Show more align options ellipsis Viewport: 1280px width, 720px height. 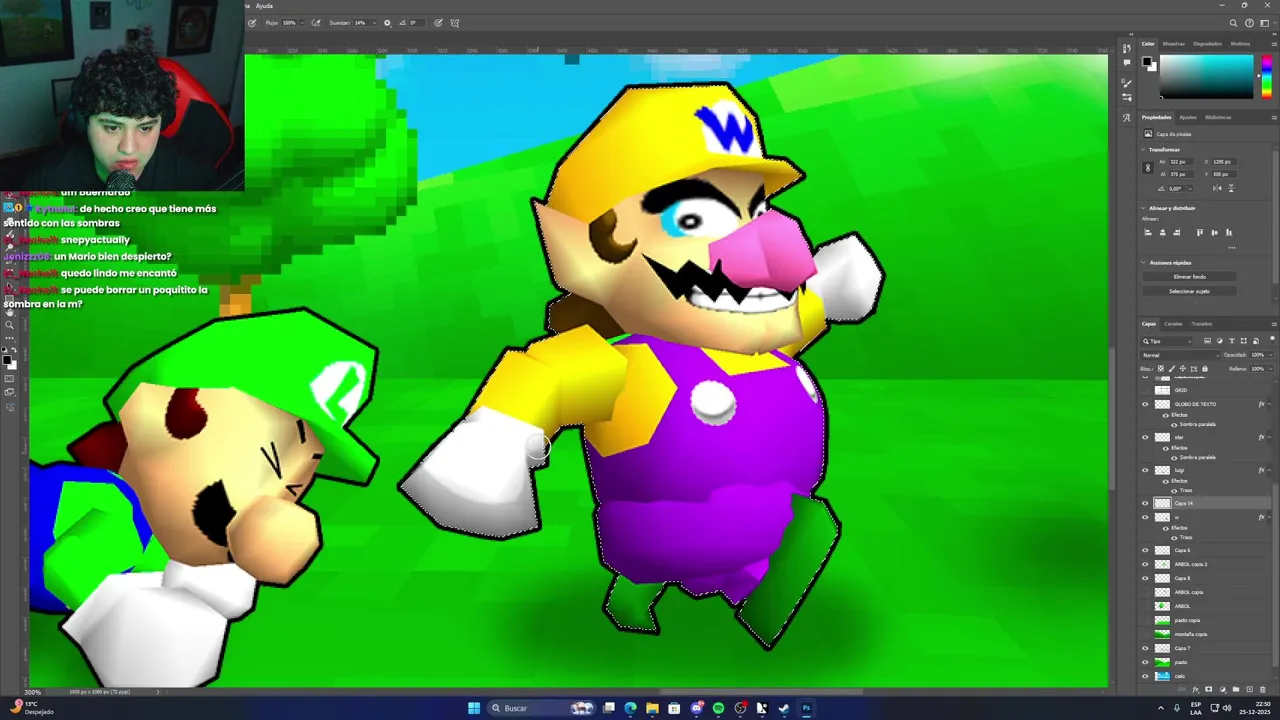click(1231, 247)
